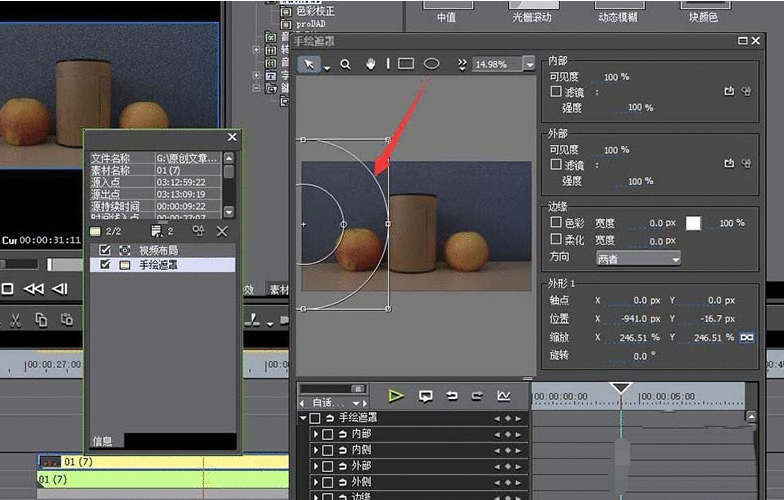Expand the 内部 keyframe track

coord(316,434)
